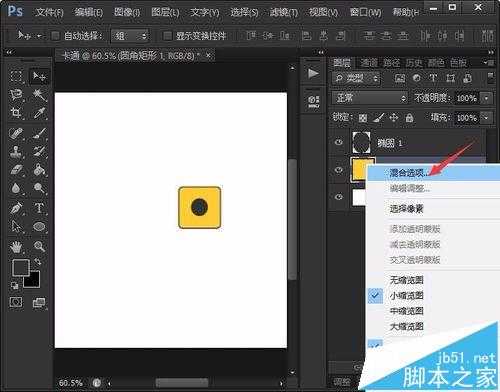
Task: Hide the 椭圆 1 layer
Action: 339,143
